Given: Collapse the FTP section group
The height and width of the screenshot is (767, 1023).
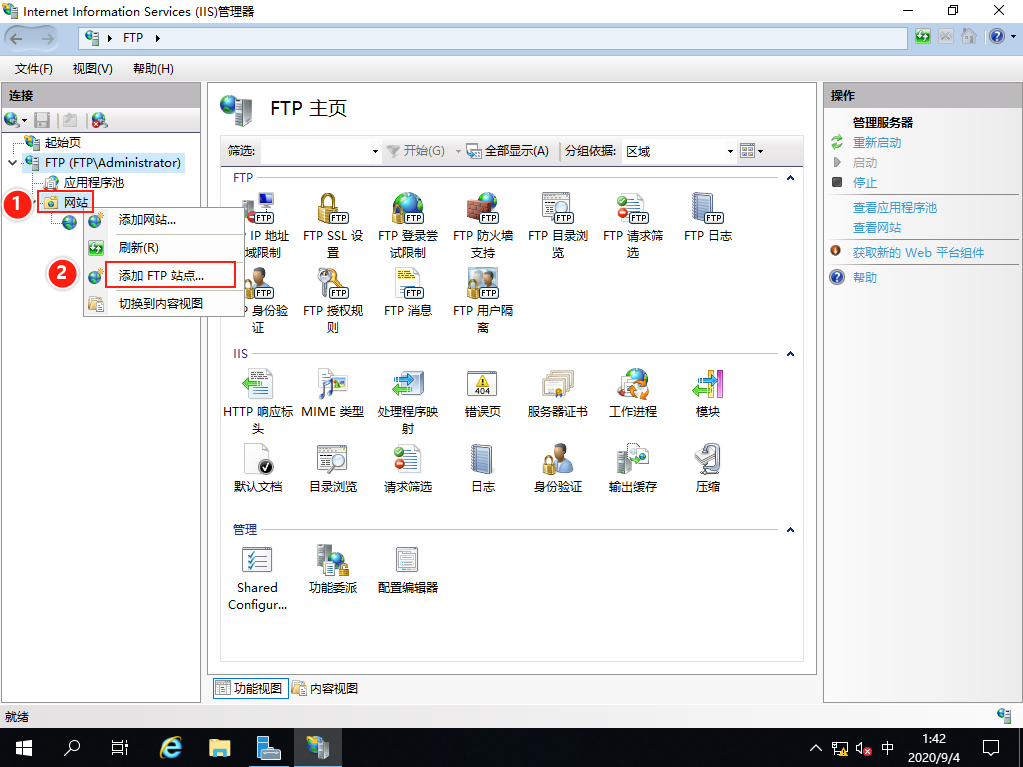Looking at the screenshot, I should (x=790, y=177).
